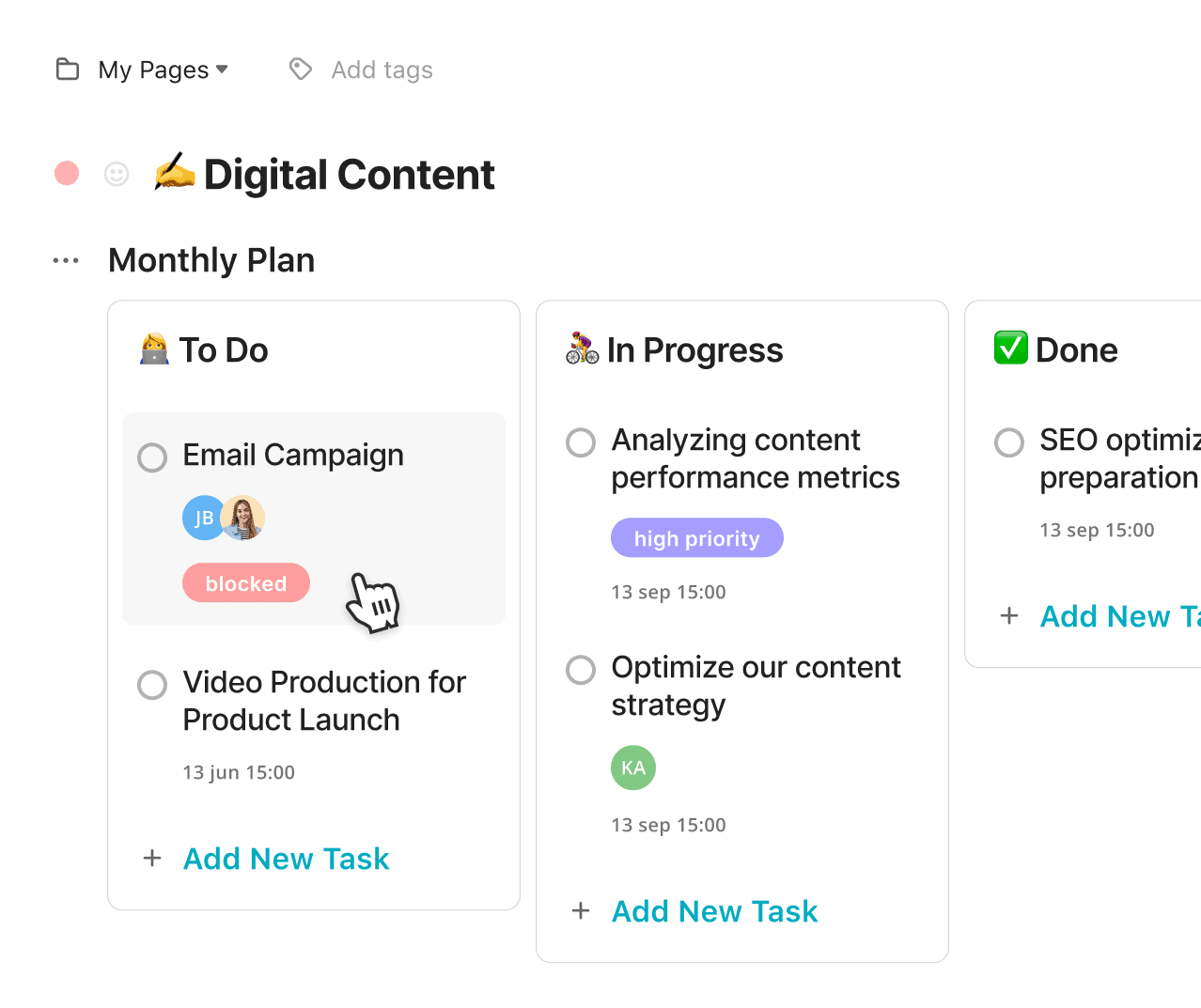This screenshot has height=1008, width=1201.
Task: Click Add New Task in Done column
Action: coord(1120,616)
